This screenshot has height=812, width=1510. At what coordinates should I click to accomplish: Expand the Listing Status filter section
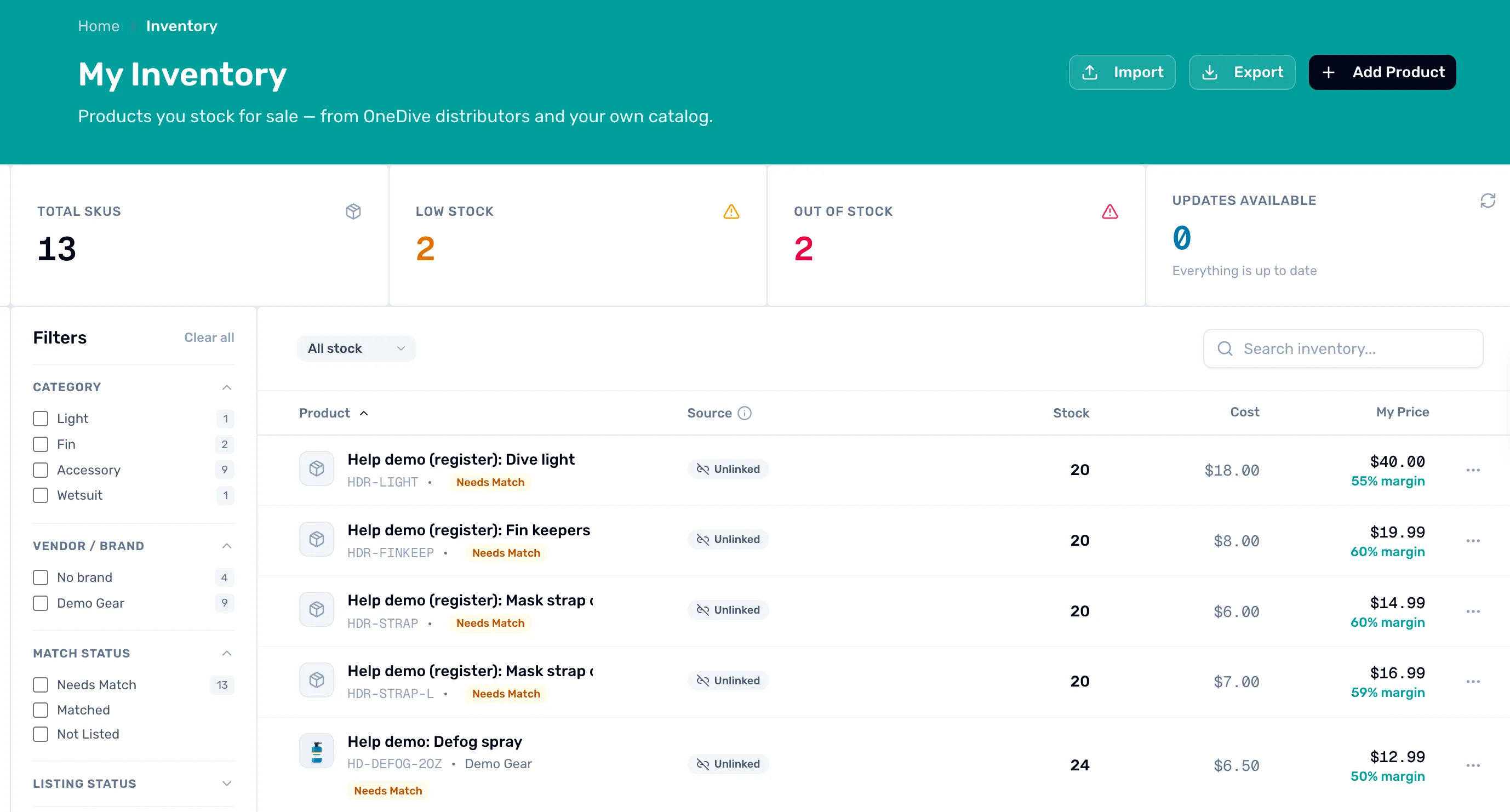coord(227,784)
